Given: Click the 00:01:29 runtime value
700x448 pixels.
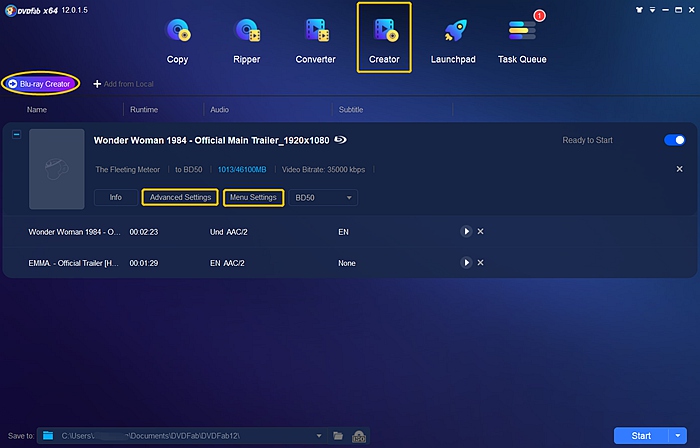Looking at the screenshot, I should (144, 263).
